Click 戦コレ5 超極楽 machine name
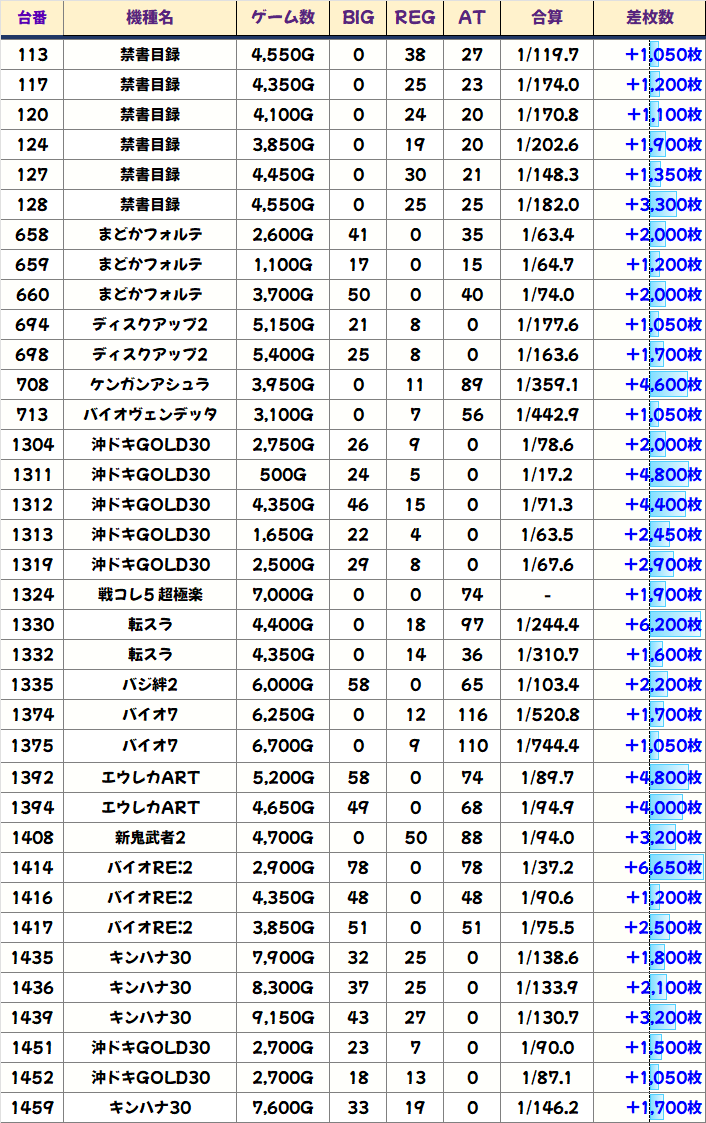This screenshot has height=1123, width=706. click(150, 595)
